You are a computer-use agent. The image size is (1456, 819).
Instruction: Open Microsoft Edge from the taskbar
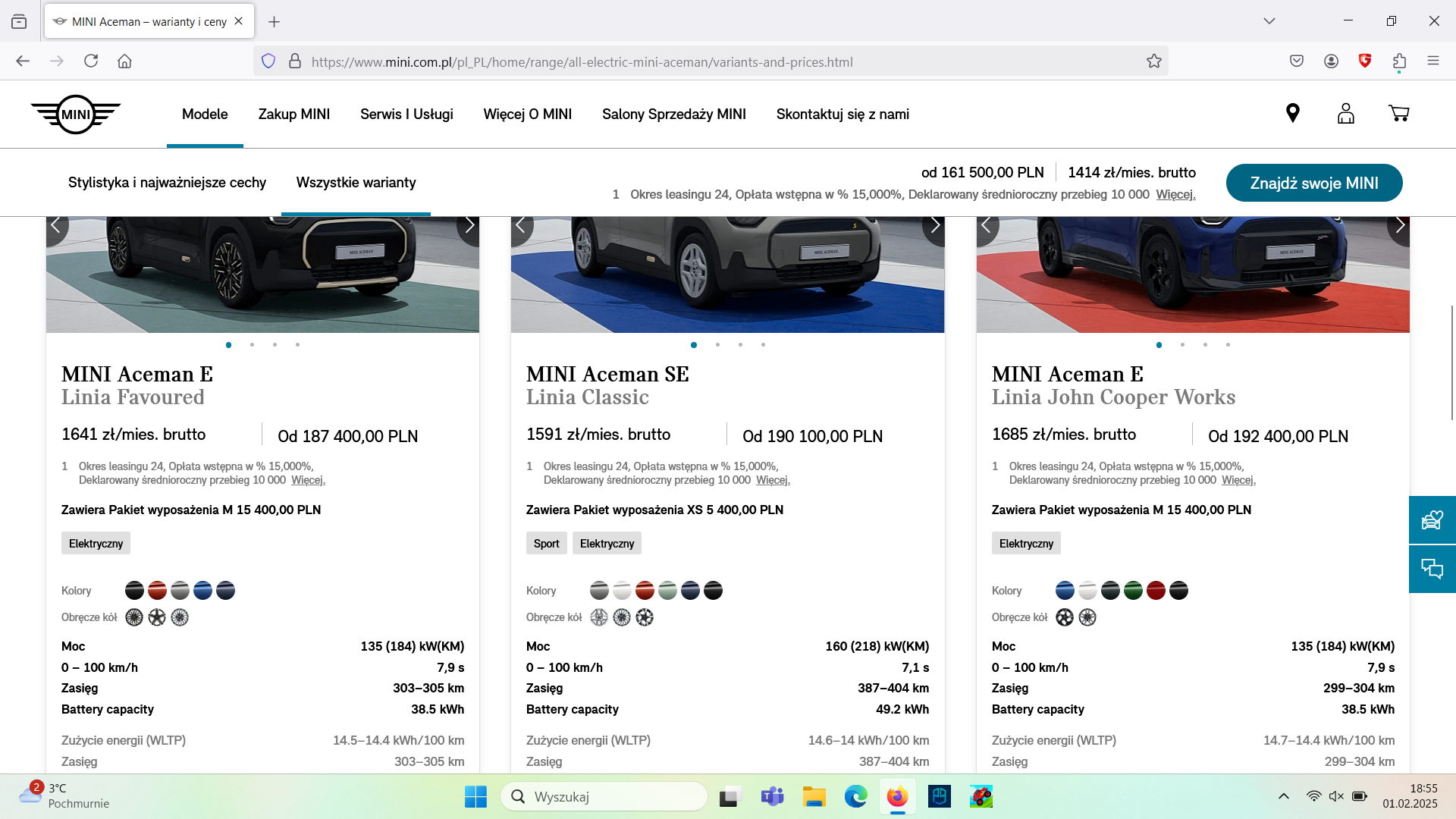point(855,797)
